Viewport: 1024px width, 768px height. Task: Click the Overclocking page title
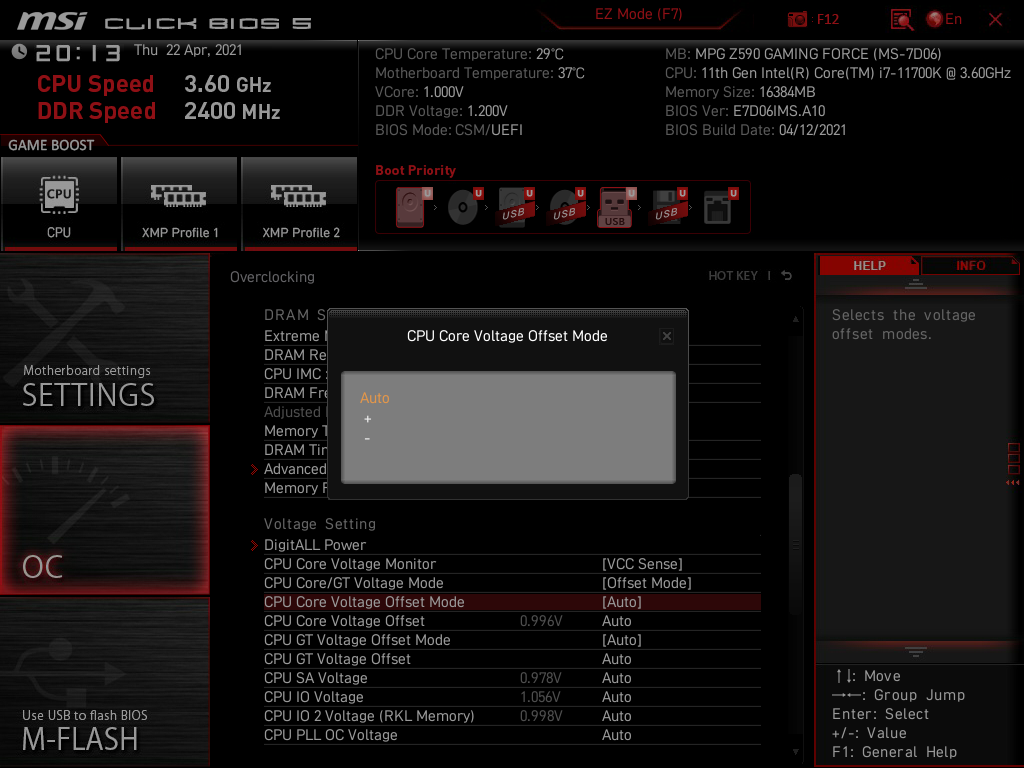[272, 277]
